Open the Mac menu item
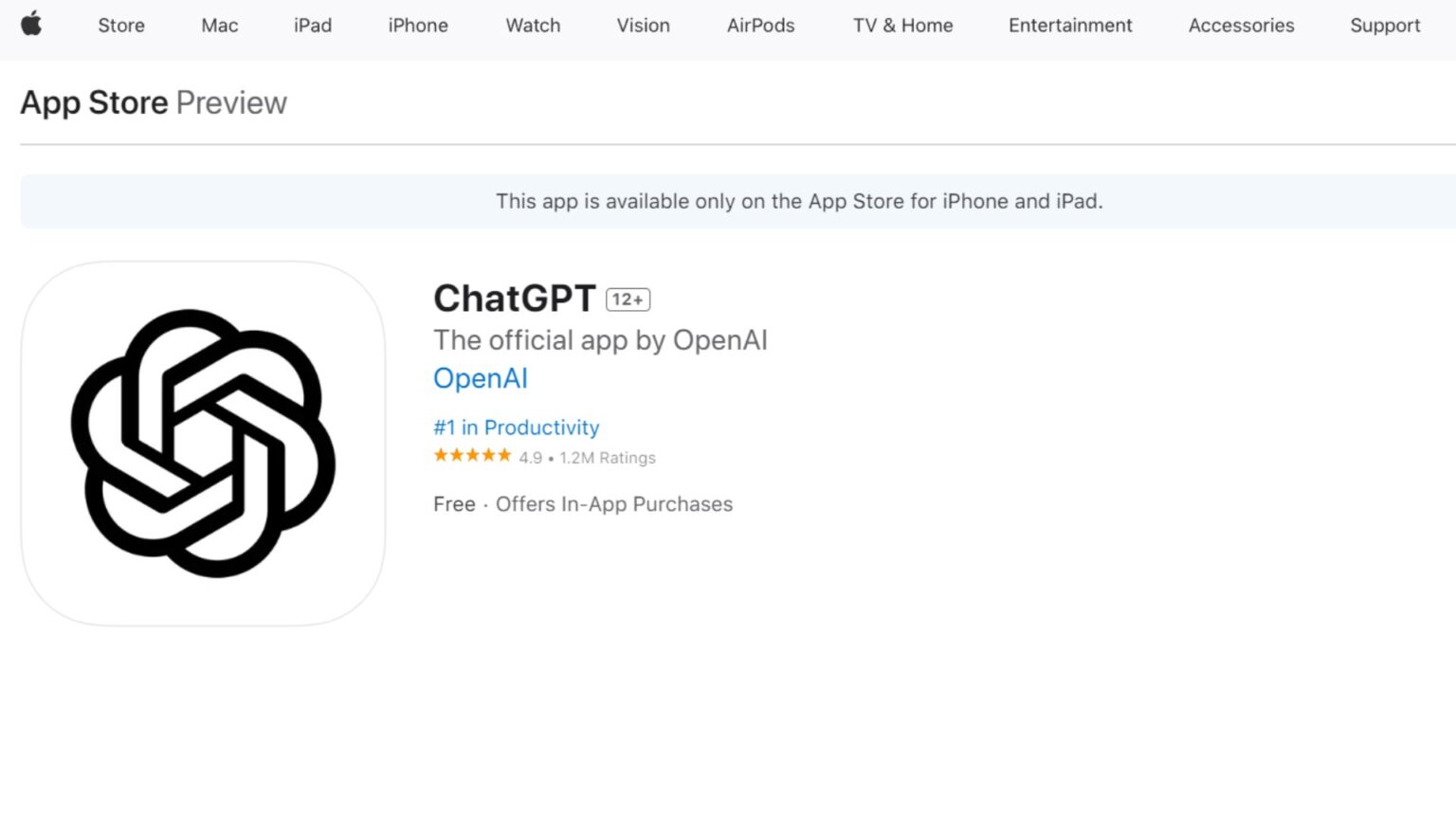 [219, 26]
